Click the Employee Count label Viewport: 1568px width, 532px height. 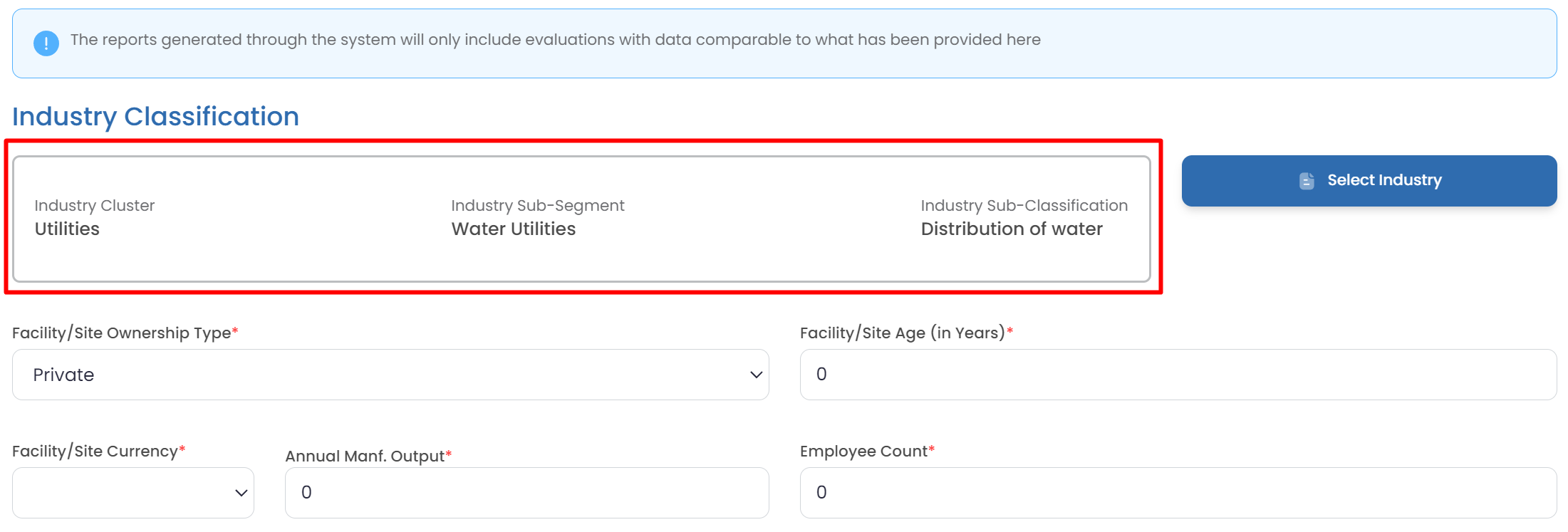click(863, 452)
